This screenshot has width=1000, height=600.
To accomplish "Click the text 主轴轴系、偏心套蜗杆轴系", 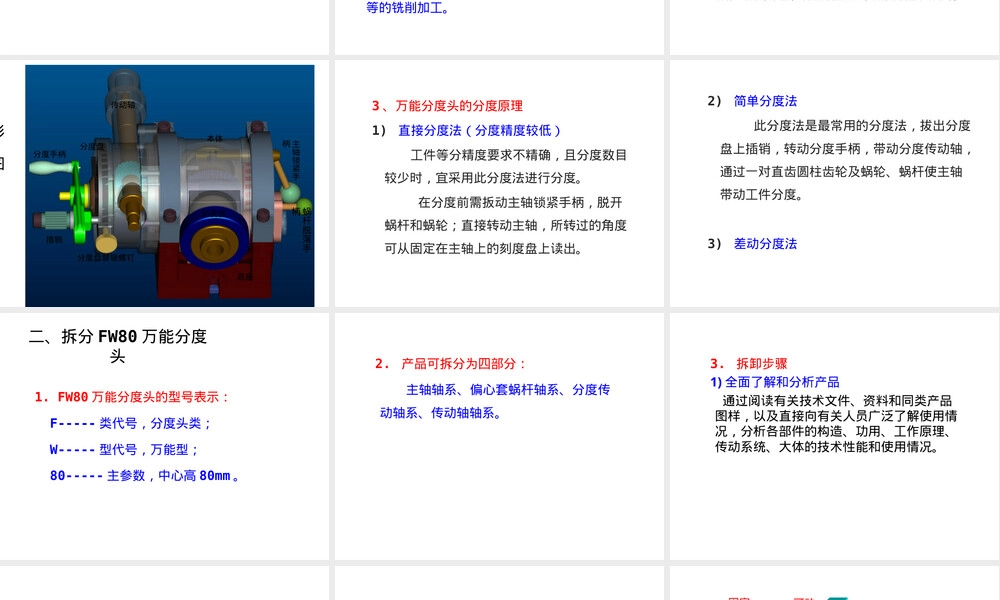I will (483, 390).
